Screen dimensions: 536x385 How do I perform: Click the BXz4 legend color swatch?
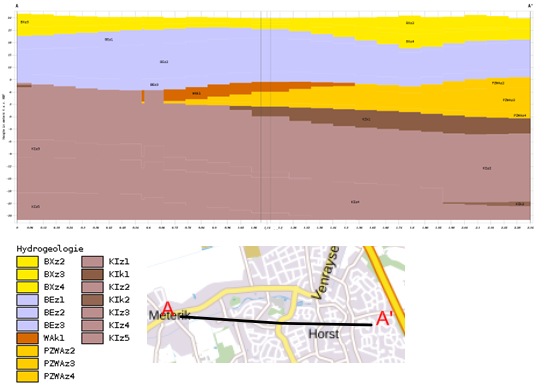[x=27, y=287]
